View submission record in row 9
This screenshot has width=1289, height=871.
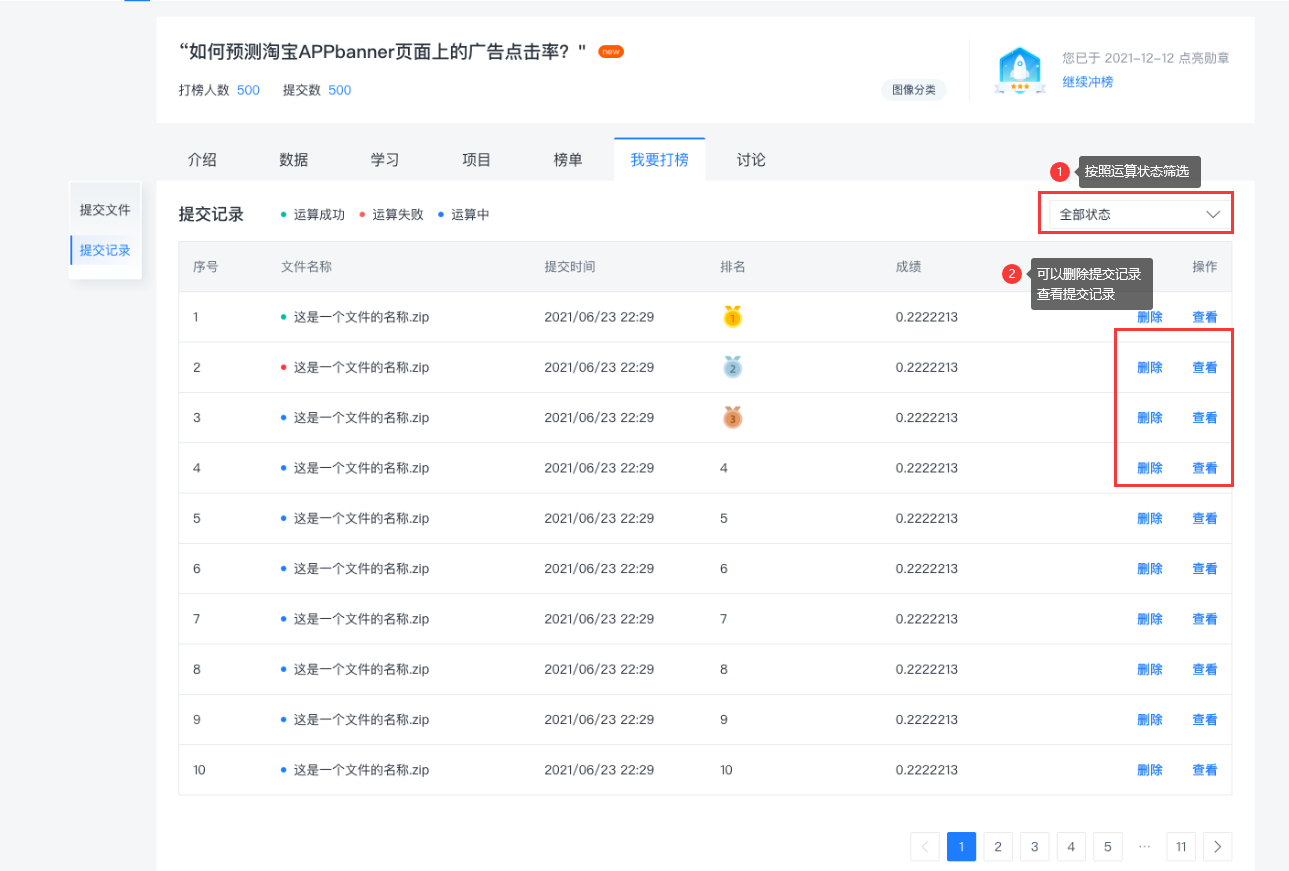click(1205, 720)
